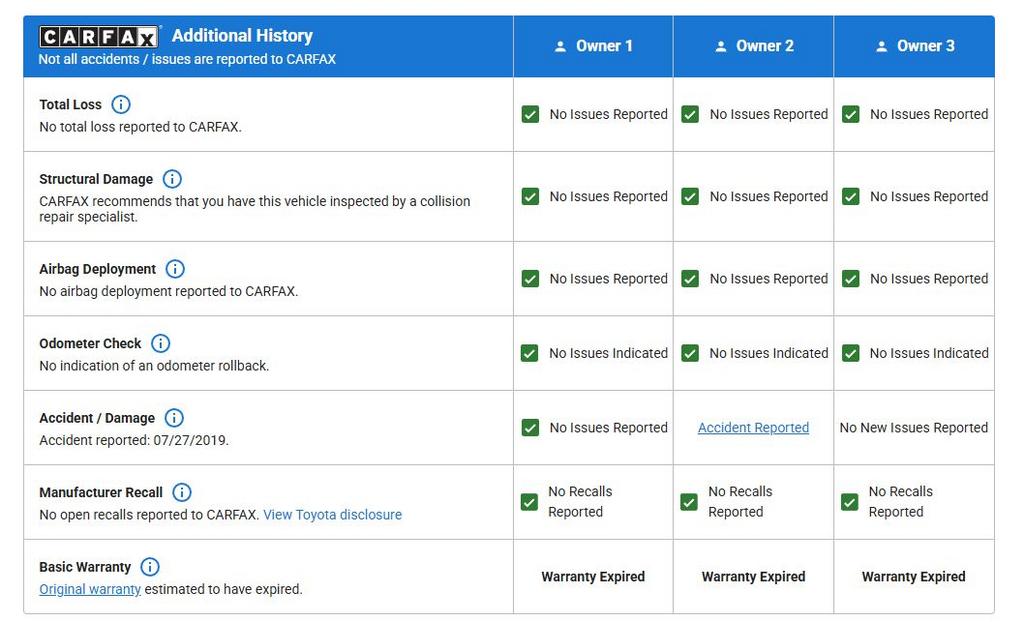
Task: Open the Structural Damage info icon
Action: 172,179
